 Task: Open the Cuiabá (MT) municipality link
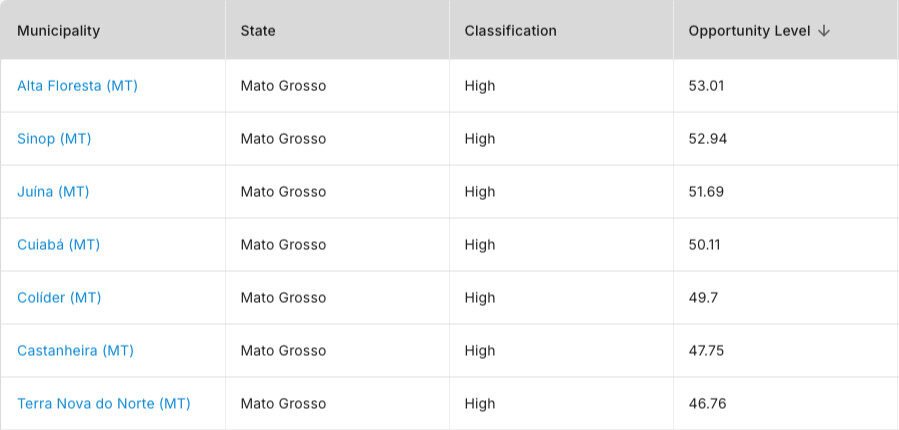pos(58,245)
